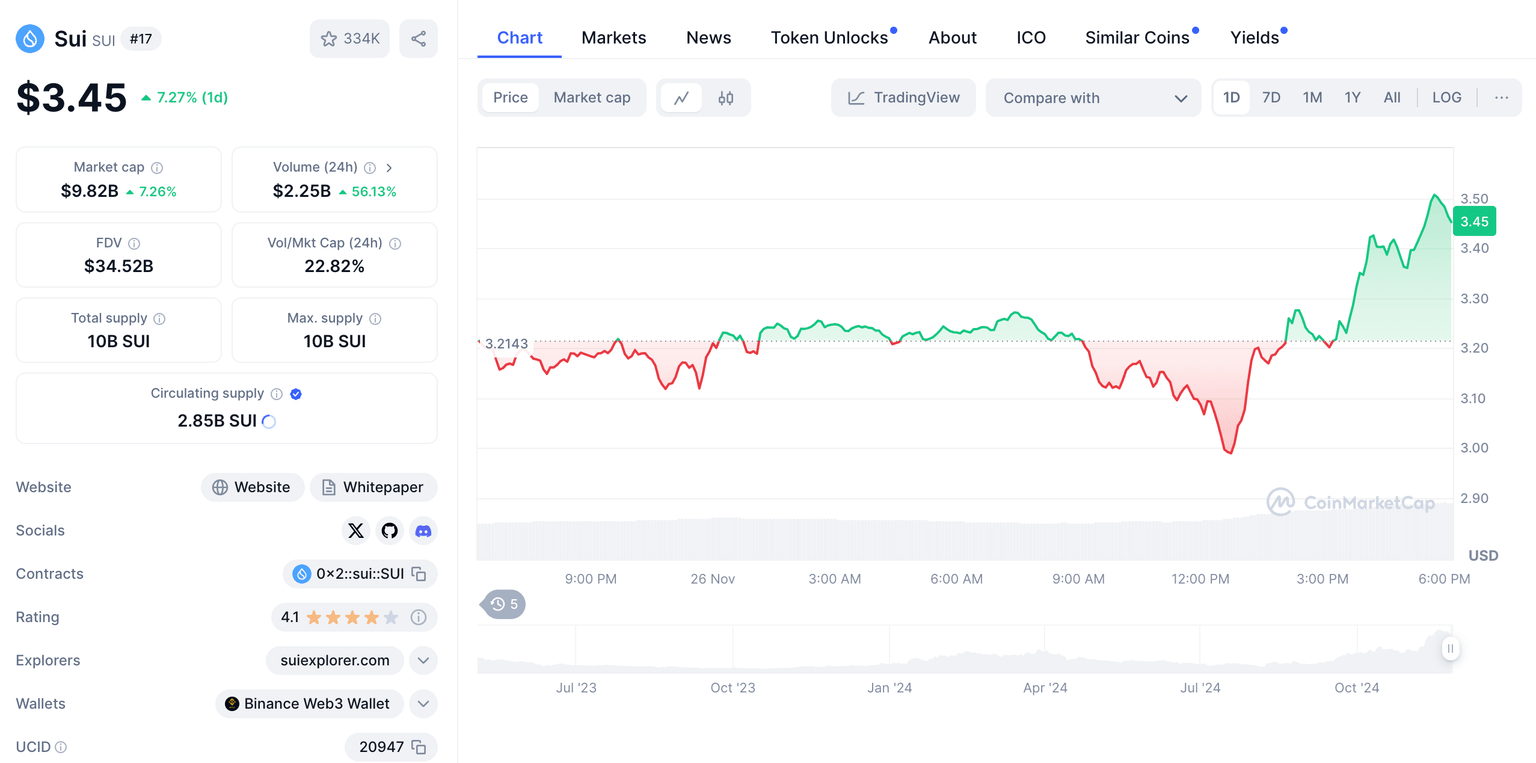1536x763 pixels.
Task: Switch to candlestick chart view
Action: pos(726,98)
